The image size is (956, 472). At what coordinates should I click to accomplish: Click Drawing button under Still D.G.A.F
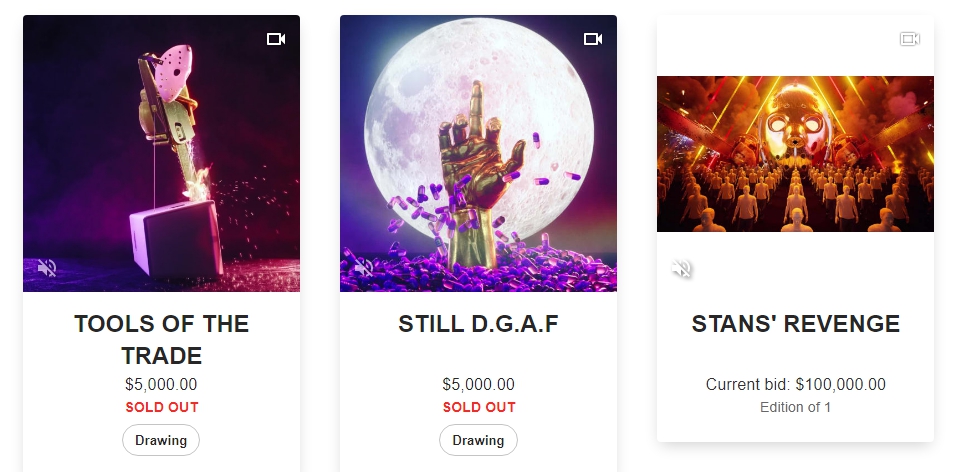[478, 440]
